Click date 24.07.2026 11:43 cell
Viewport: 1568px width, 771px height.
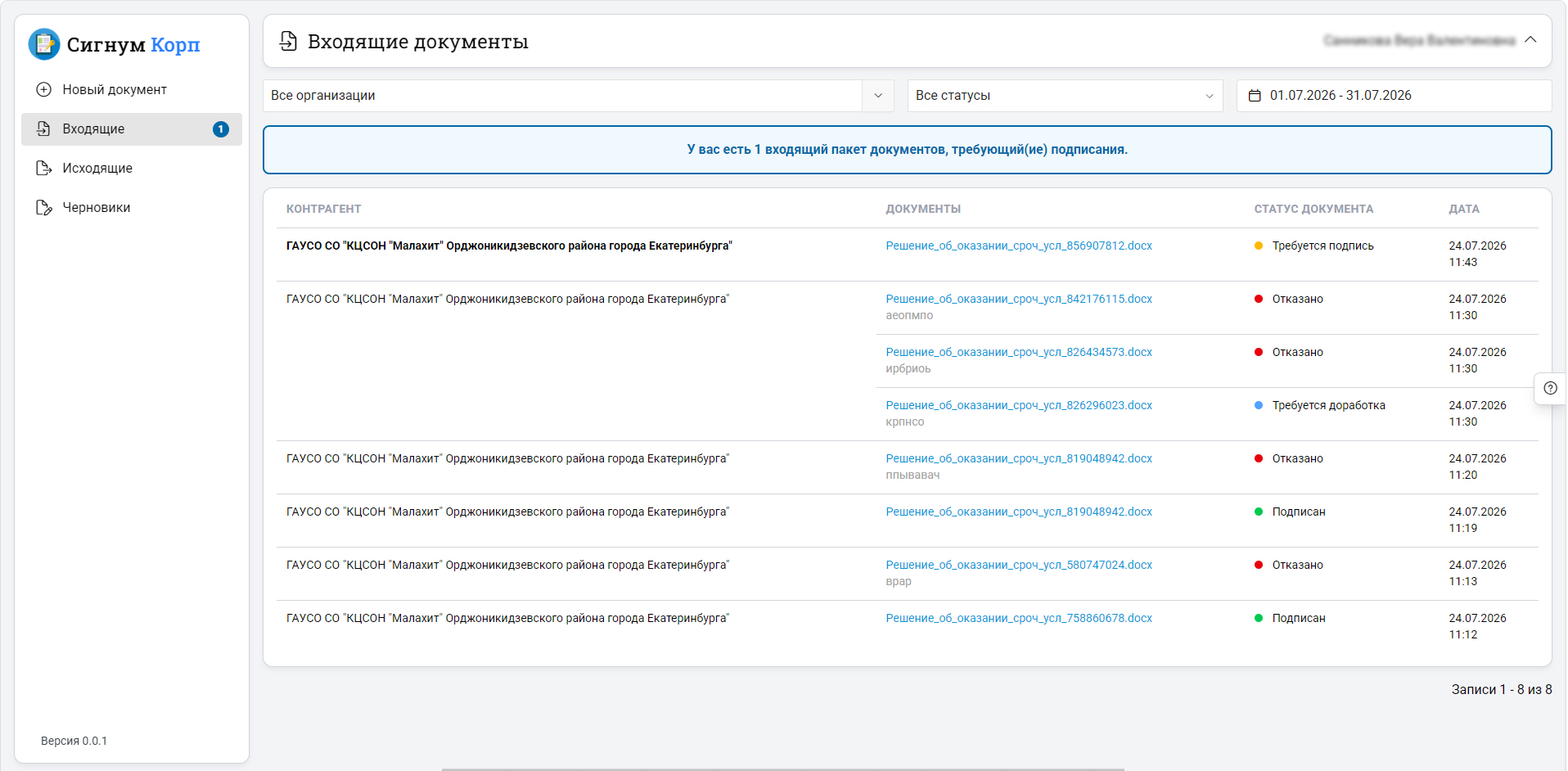pos(1477,254)
